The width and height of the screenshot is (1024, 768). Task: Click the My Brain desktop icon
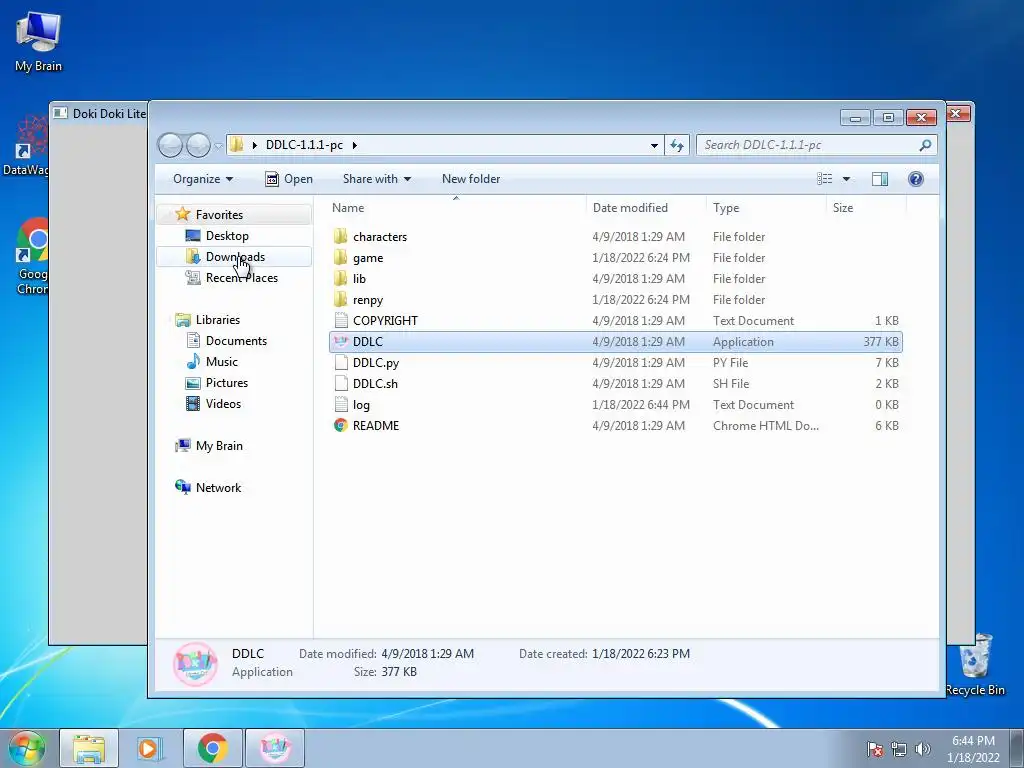38,41
